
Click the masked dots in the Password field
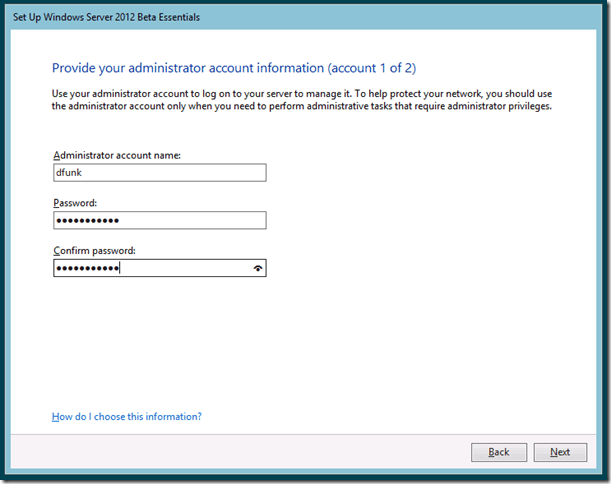tap(87, 220)
